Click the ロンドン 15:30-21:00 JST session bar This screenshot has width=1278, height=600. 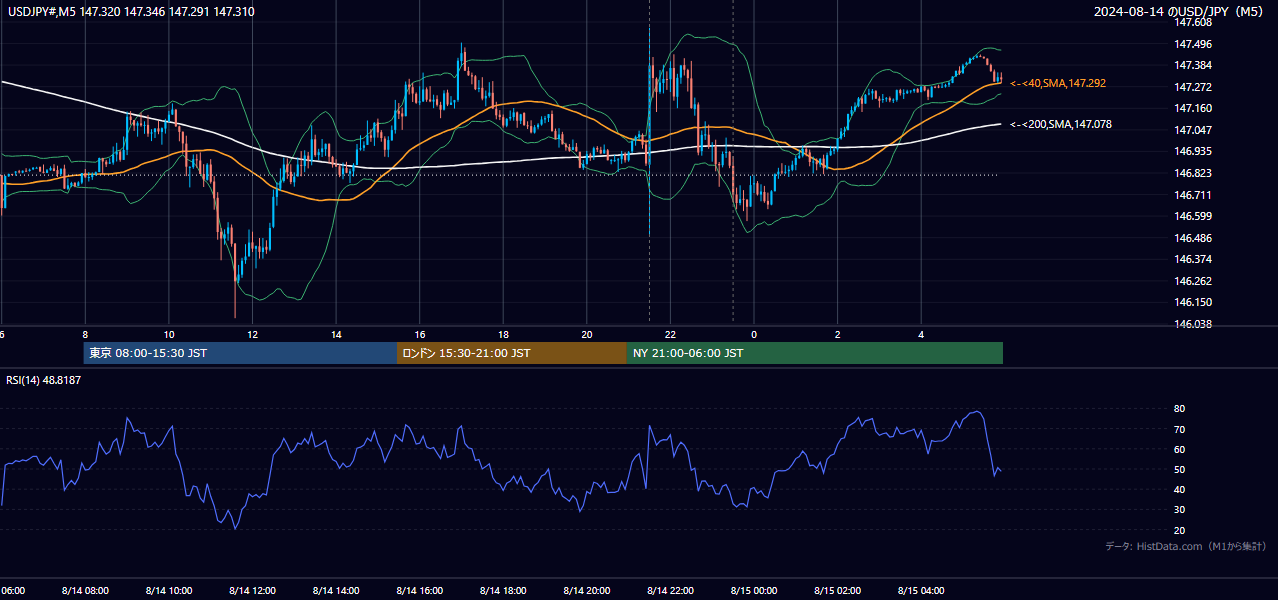(x=512, y=353)
